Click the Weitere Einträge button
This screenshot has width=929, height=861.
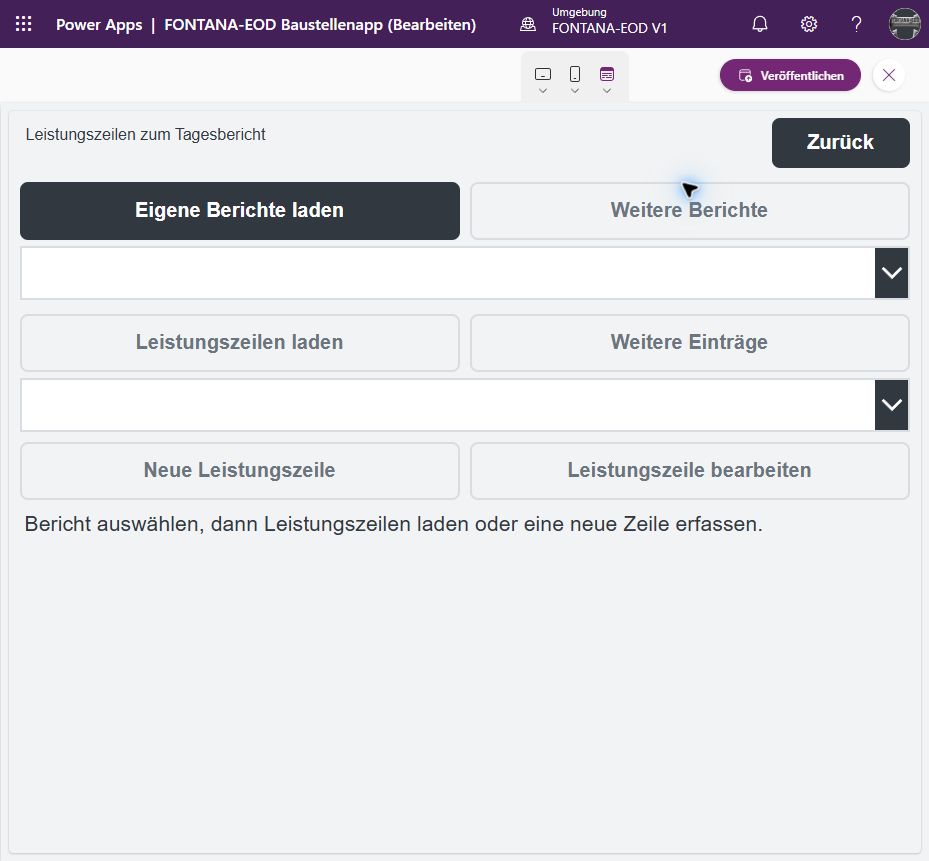(689, 343)
